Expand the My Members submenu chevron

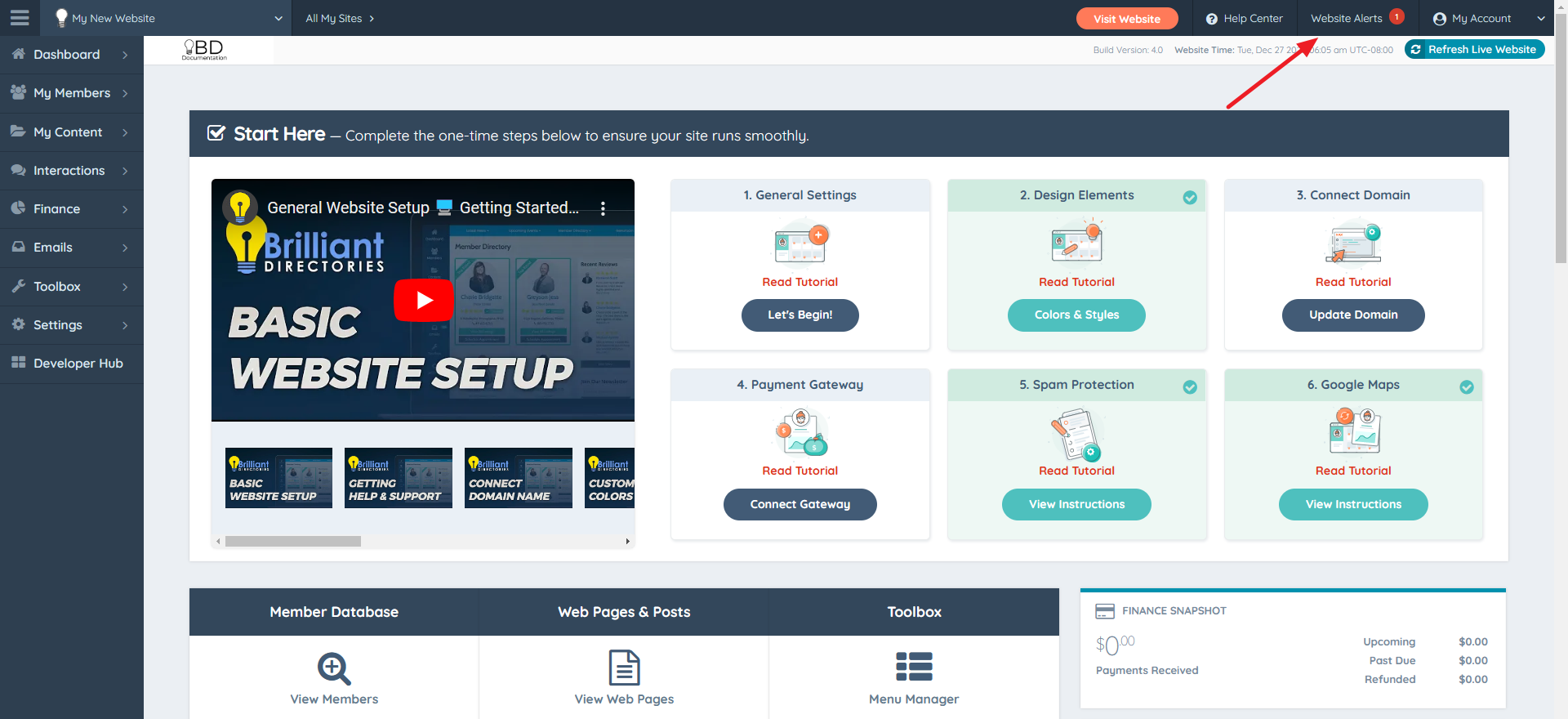[x=125, y=93]
